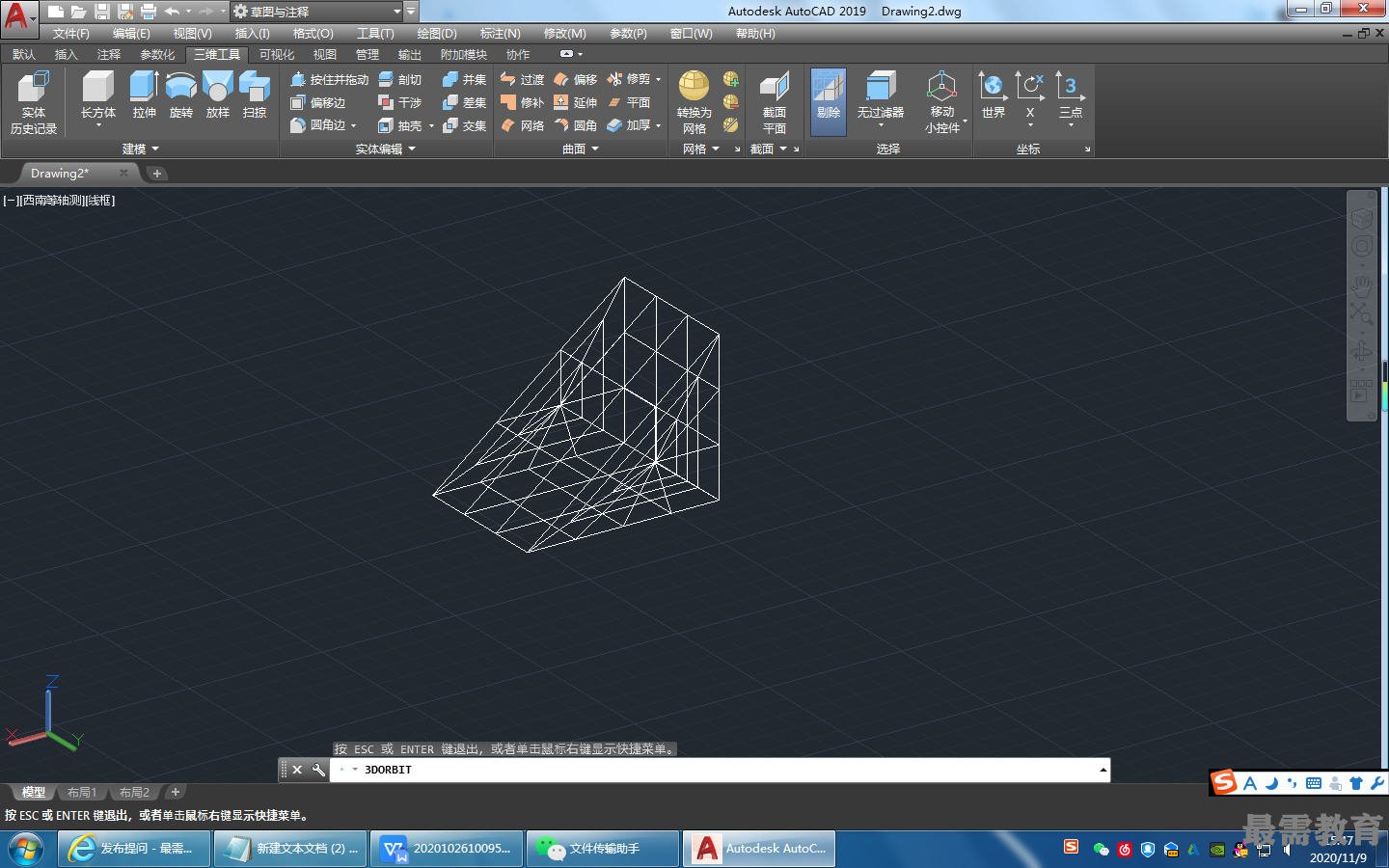Open the Windows Start button
Viewport: 1389px width, 868px height.
[26, 850]
